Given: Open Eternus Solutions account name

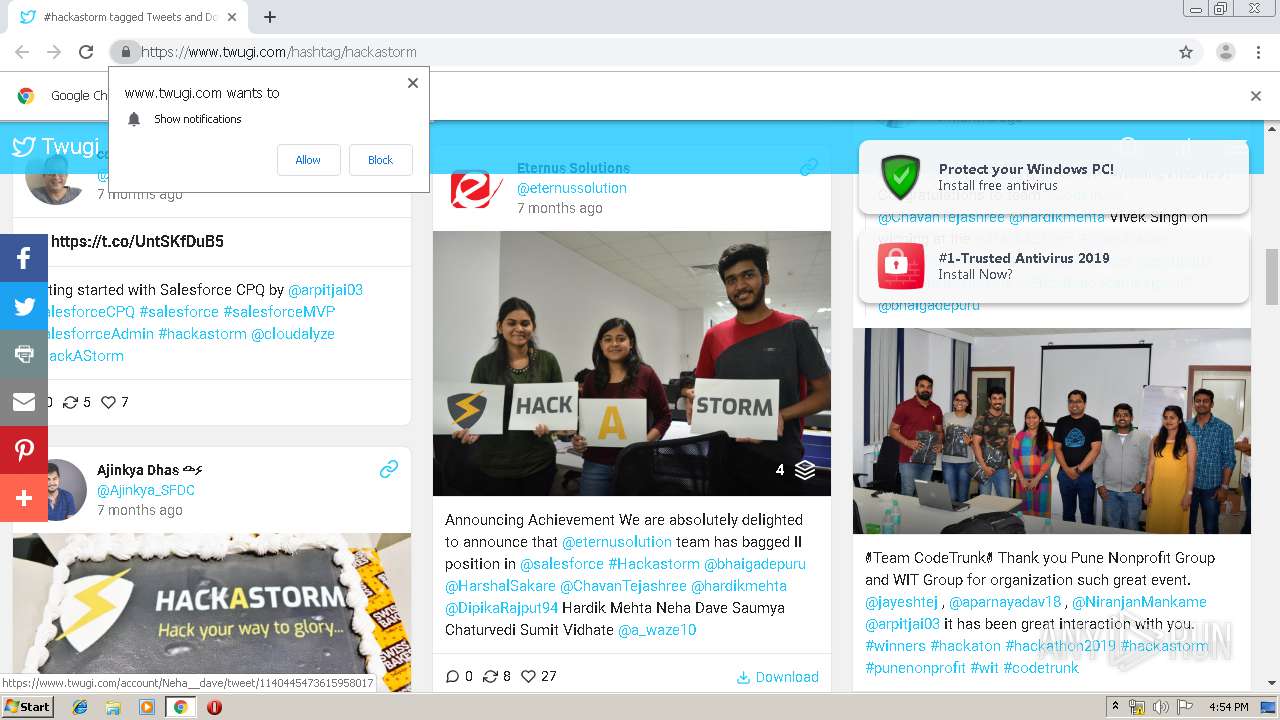Looking at the screenshot, I should click(573, 168).
